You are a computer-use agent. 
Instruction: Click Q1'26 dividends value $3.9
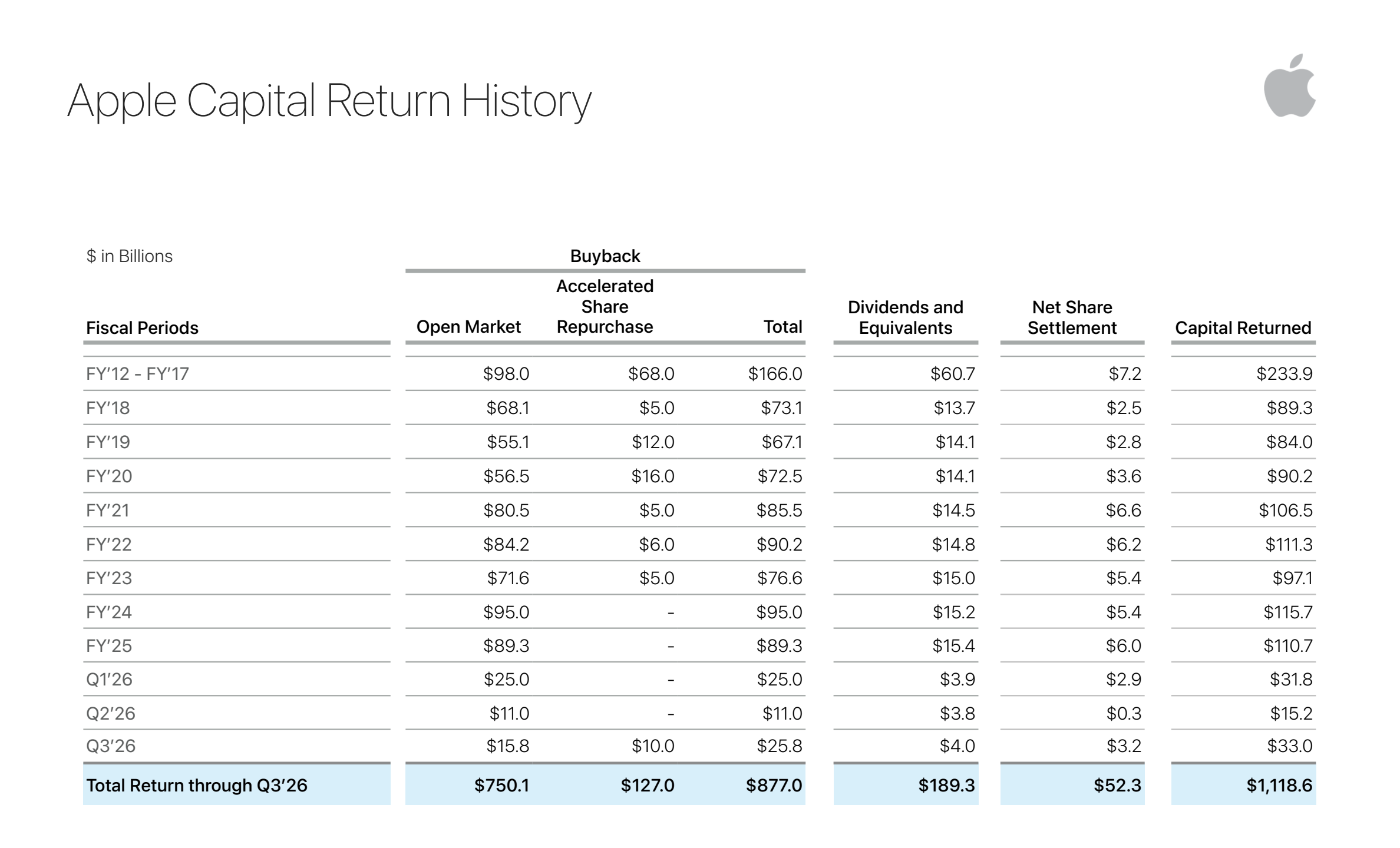pos(957,680)
